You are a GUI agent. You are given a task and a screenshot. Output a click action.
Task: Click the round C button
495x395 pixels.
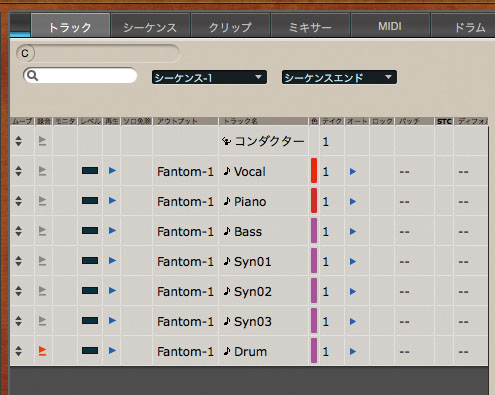pos(25,53)
